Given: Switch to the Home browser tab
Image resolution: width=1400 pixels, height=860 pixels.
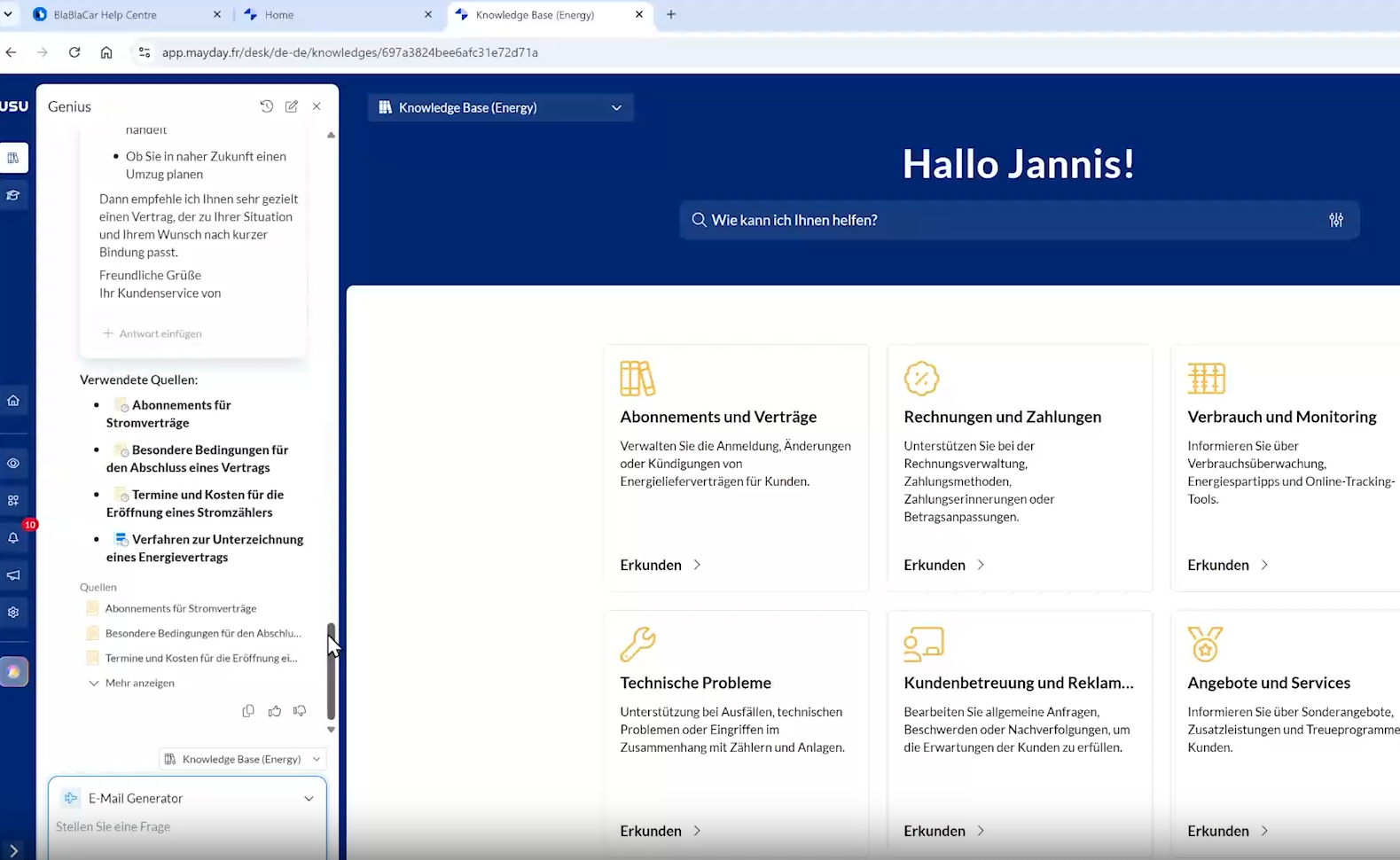Looking at the screenshot, I should pos(337,14).
